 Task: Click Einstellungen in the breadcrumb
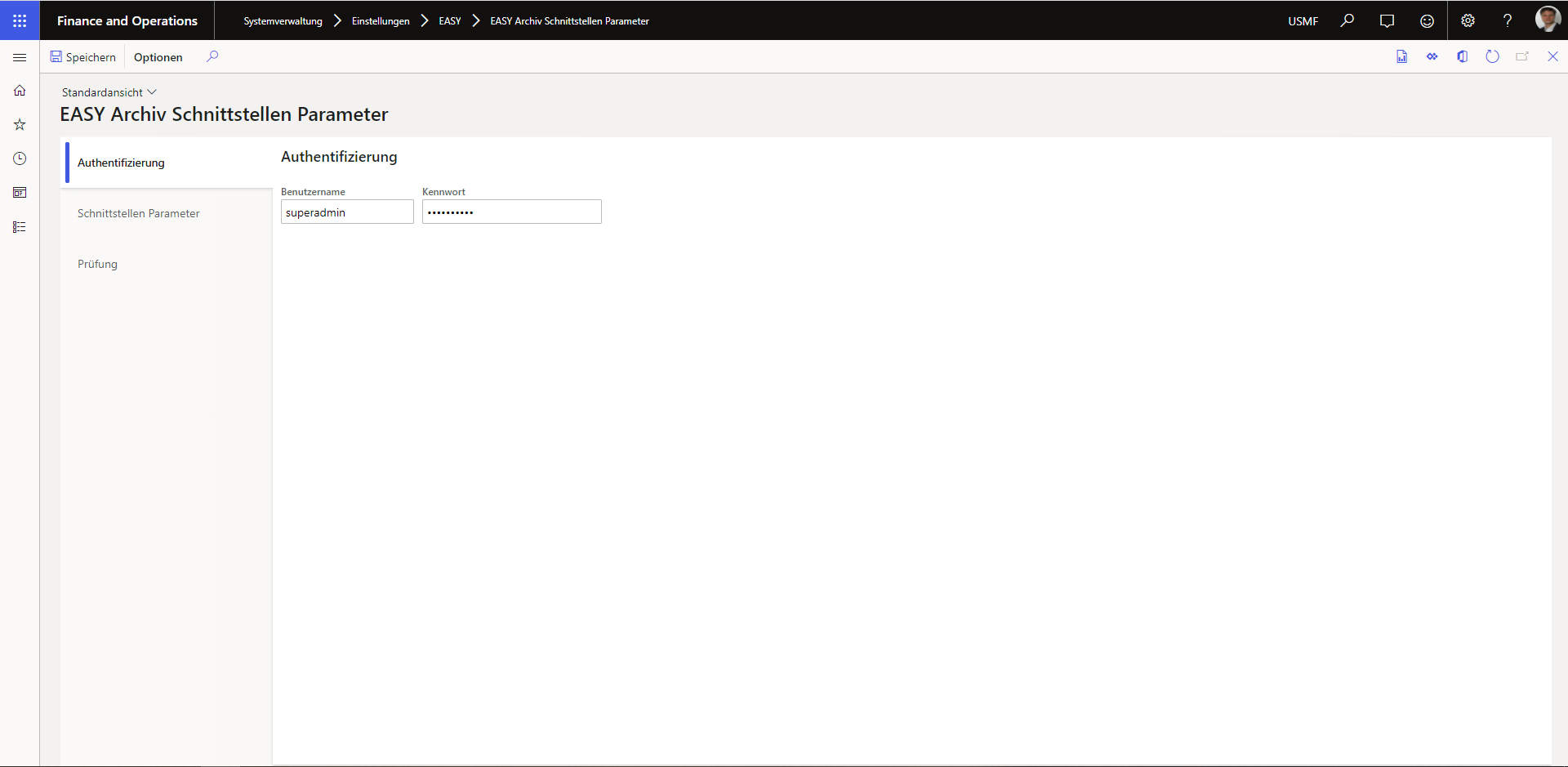381,21
